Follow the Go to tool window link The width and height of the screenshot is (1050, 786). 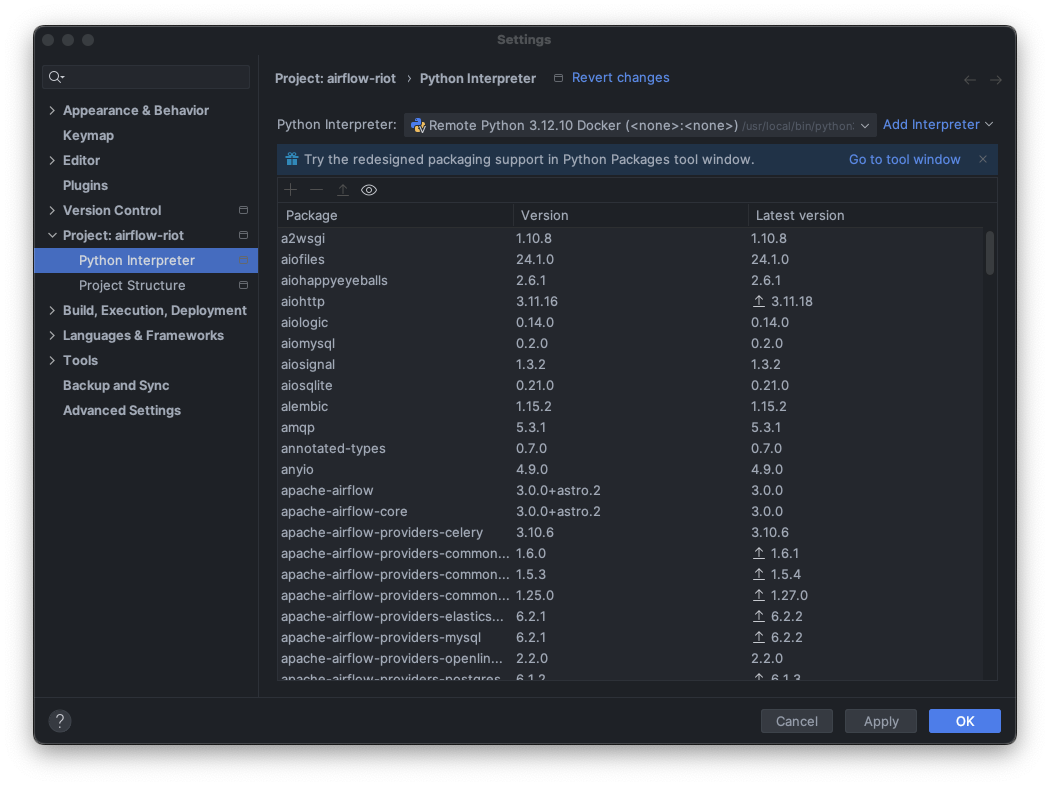tap(904, 159)
